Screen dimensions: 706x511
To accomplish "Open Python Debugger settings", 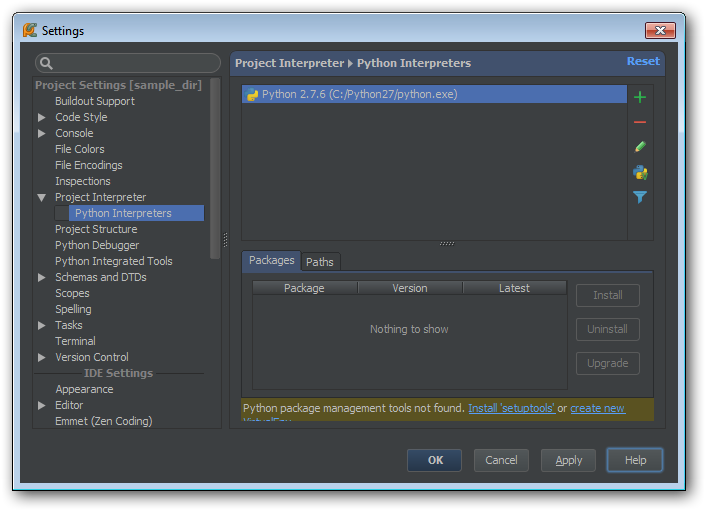I will (97, 245).
